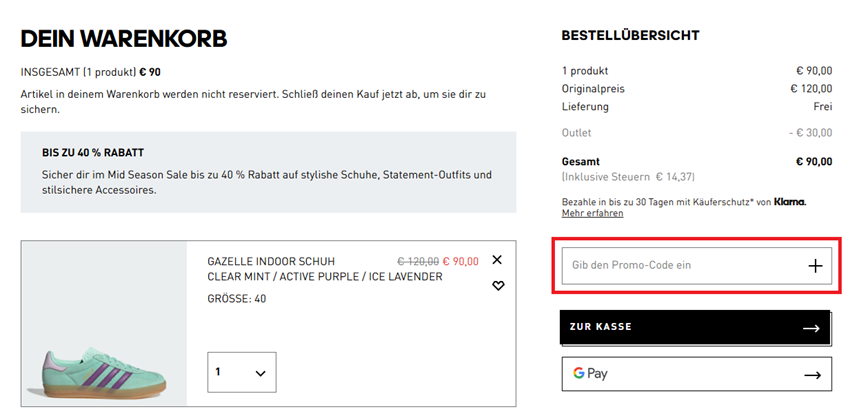The width and height of the screenshot is (850, 416).
Task: Click the Bis zu 40 % Rabatt banner
Action: [268, 171]
